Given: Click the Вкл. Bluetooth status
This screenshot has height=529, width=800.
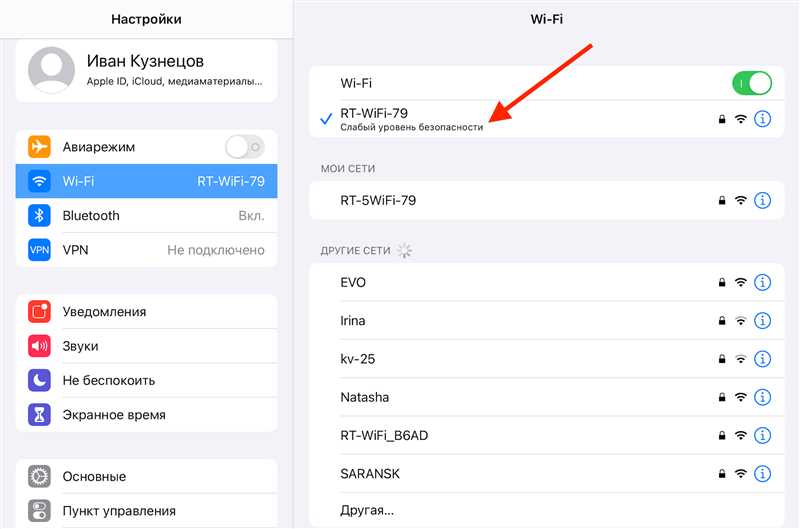Looking at the screenshot, I should 252,216.
